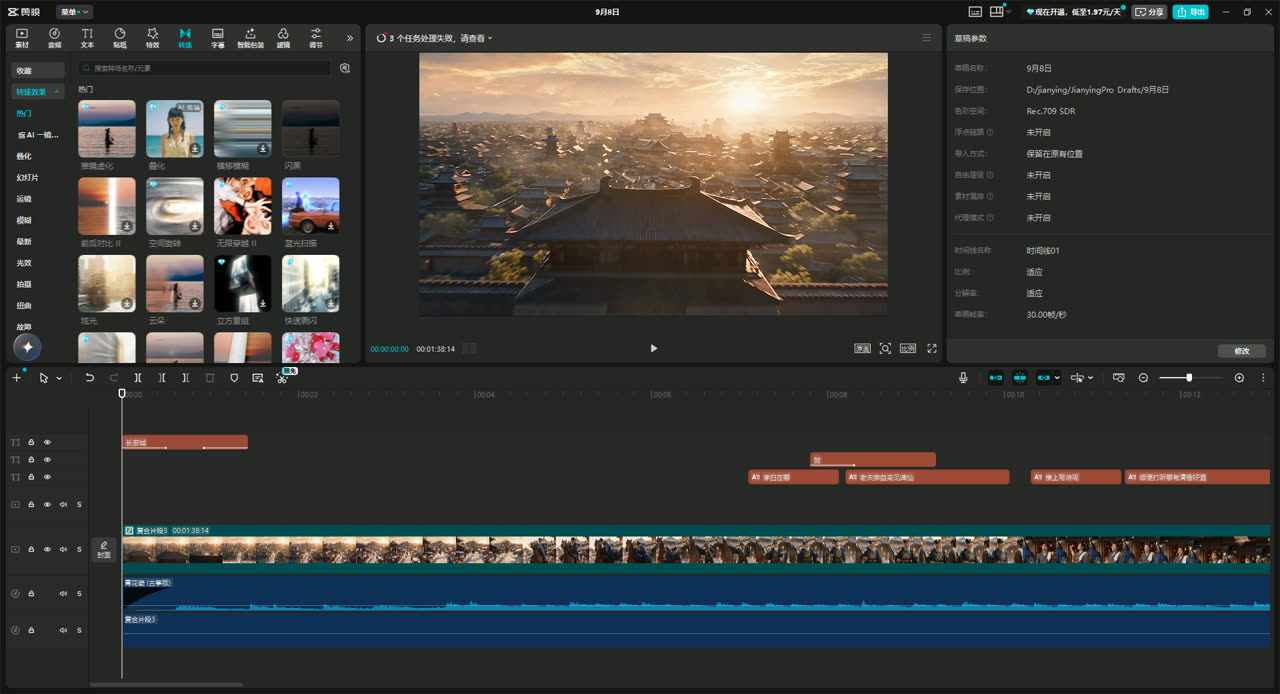Click the 封面 cover button
This screenshot has height=694, width=1280.
(104, 549)
